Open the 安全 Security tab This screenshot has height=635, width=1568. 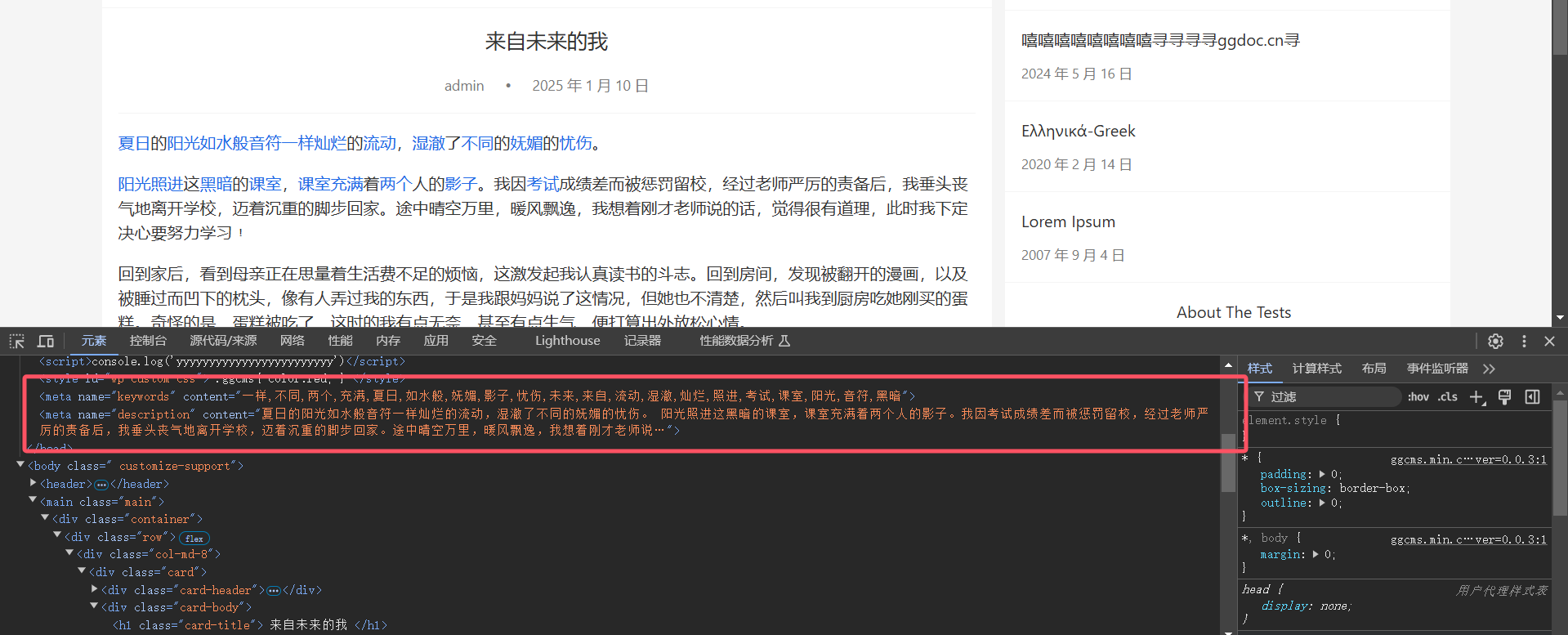pos(484,341)
